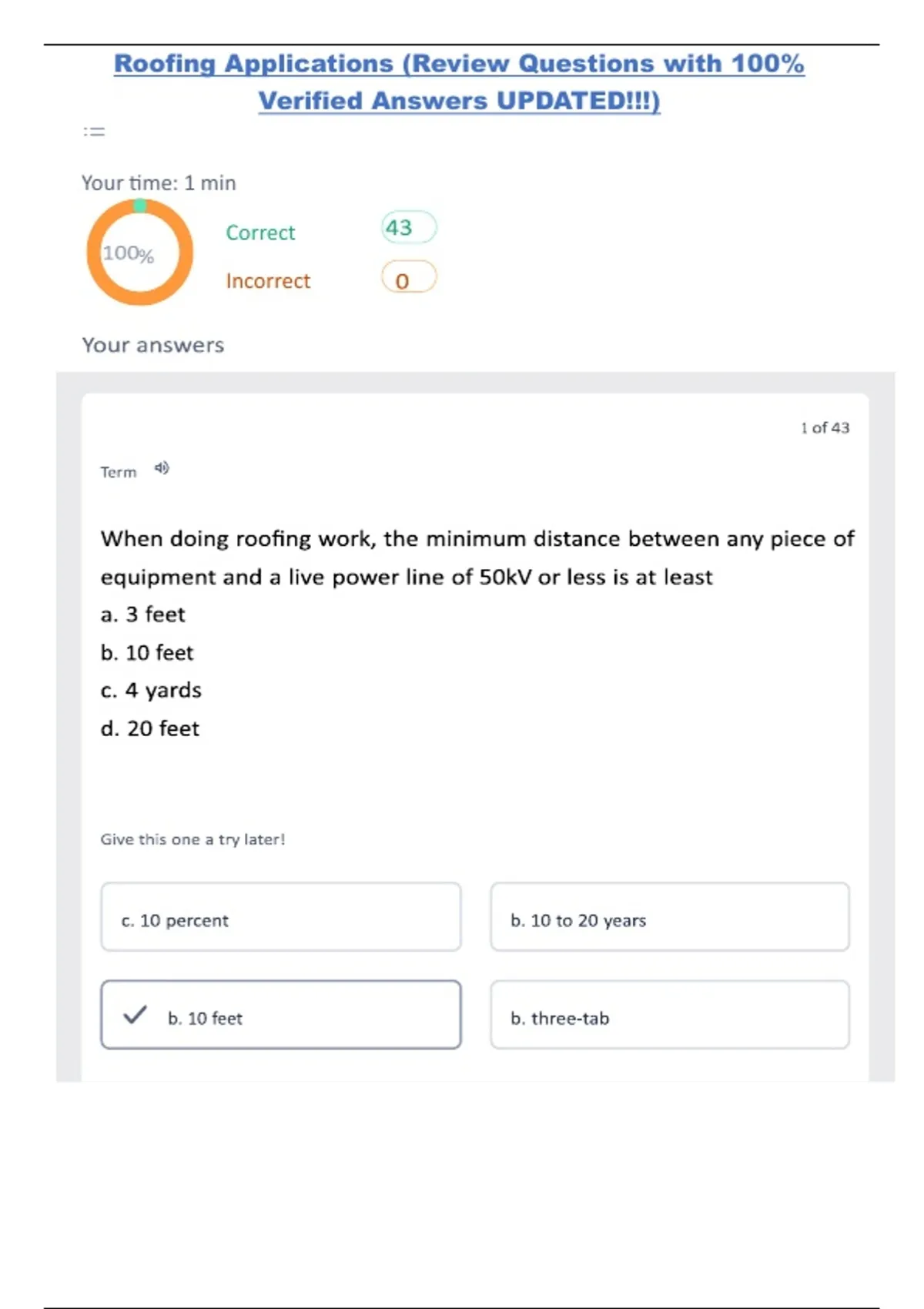Click the "c. 4 yards" line in question
Image resolution: width=924 pixels, height=1309 pixels.
point(151,690)
